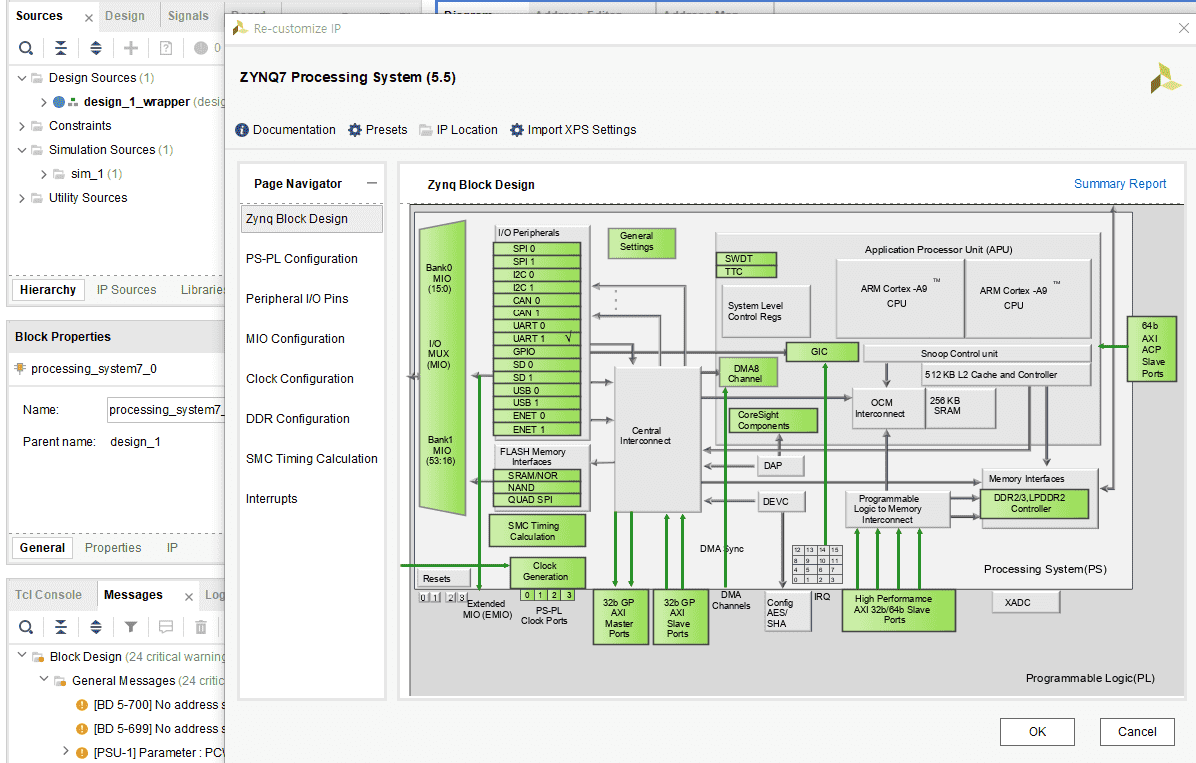
Task: Switch to the Signals tab
Action: (188, 15)
